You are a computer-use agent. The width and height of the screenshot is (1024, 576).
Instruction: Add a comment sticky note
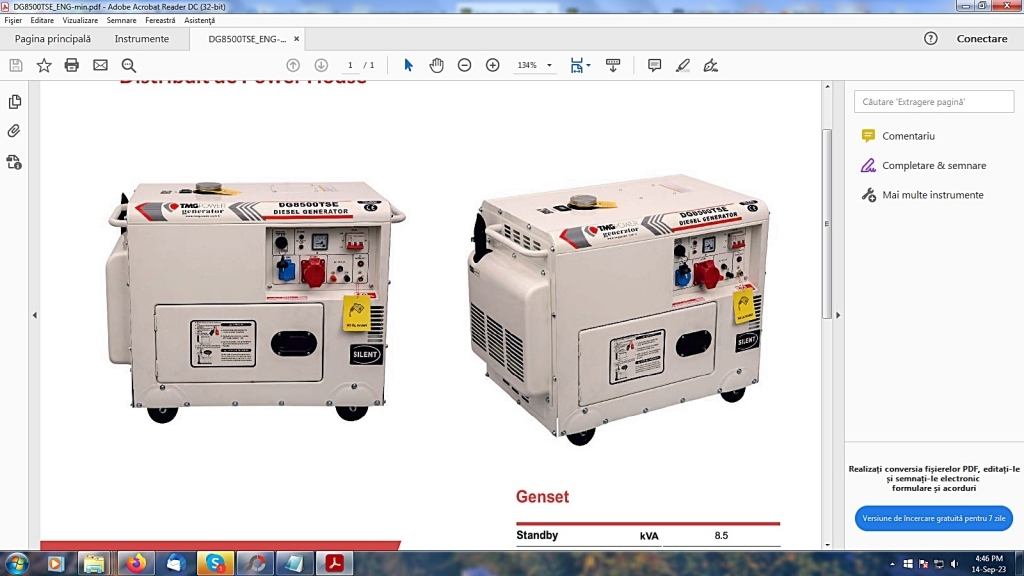click(x=654, y=65)
